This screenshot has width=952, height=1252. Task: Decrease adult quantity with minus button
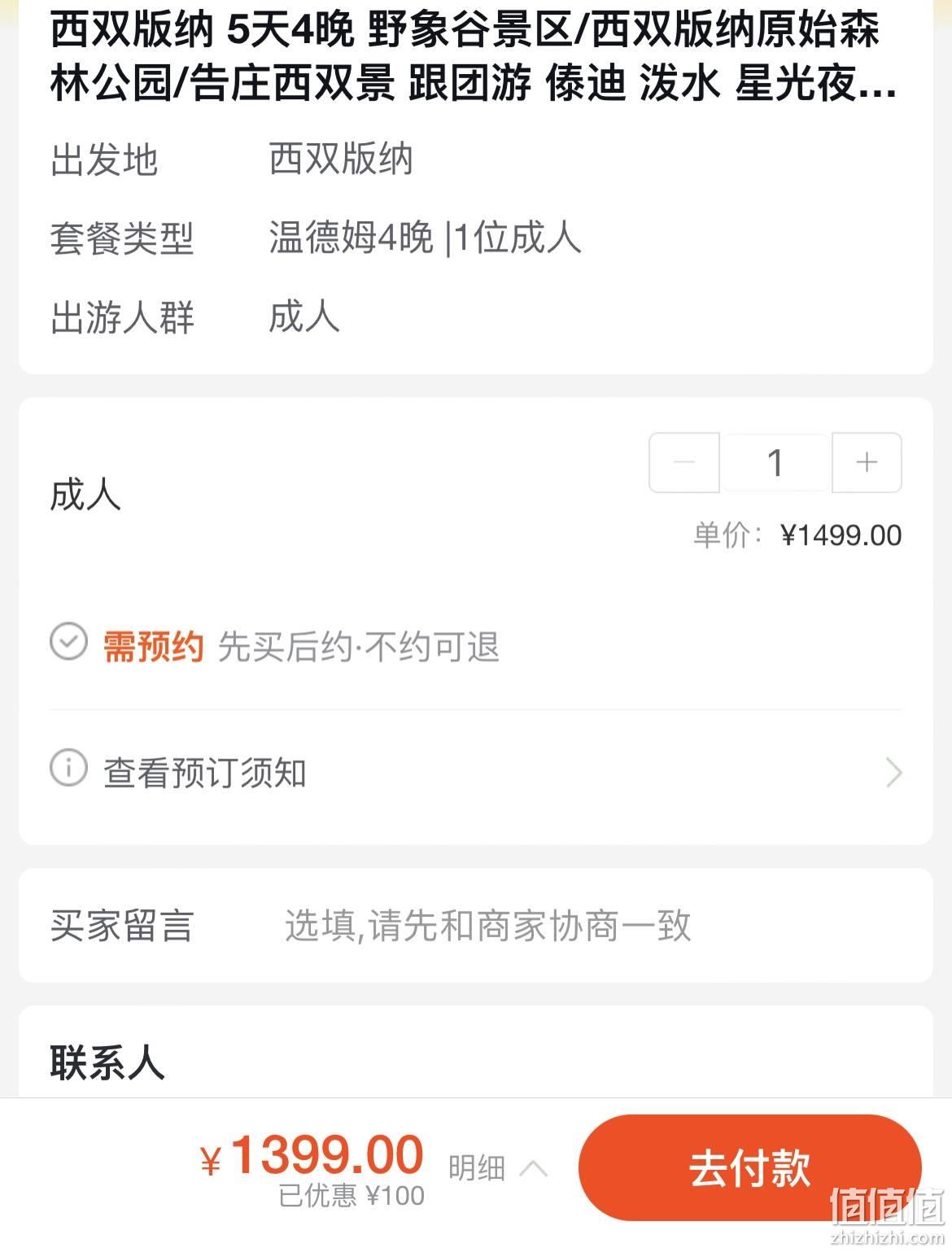(x=684, y=463)
